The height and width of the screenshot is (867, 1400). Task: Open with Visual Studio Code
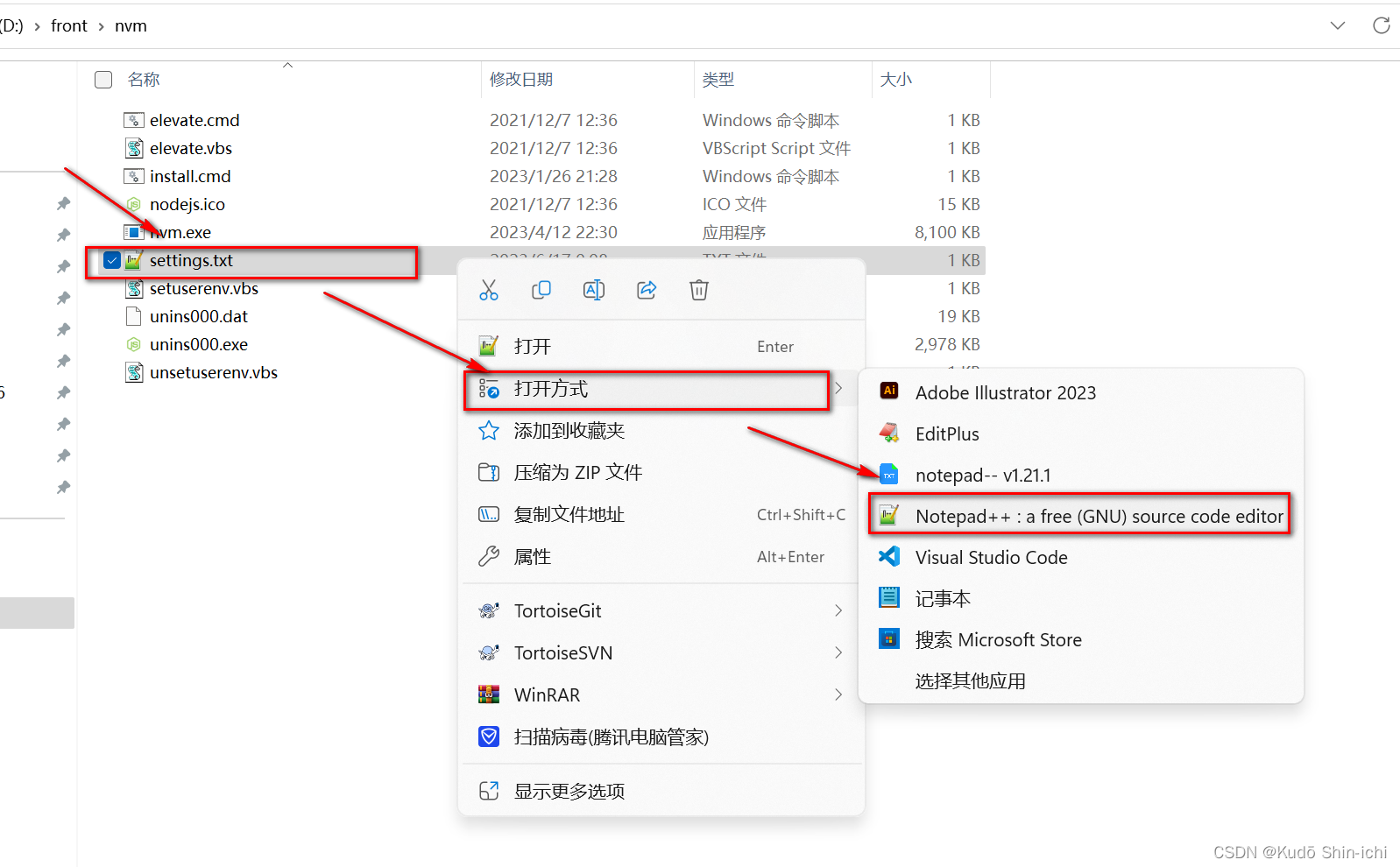pyautogui.click(x=1081, y=557)
